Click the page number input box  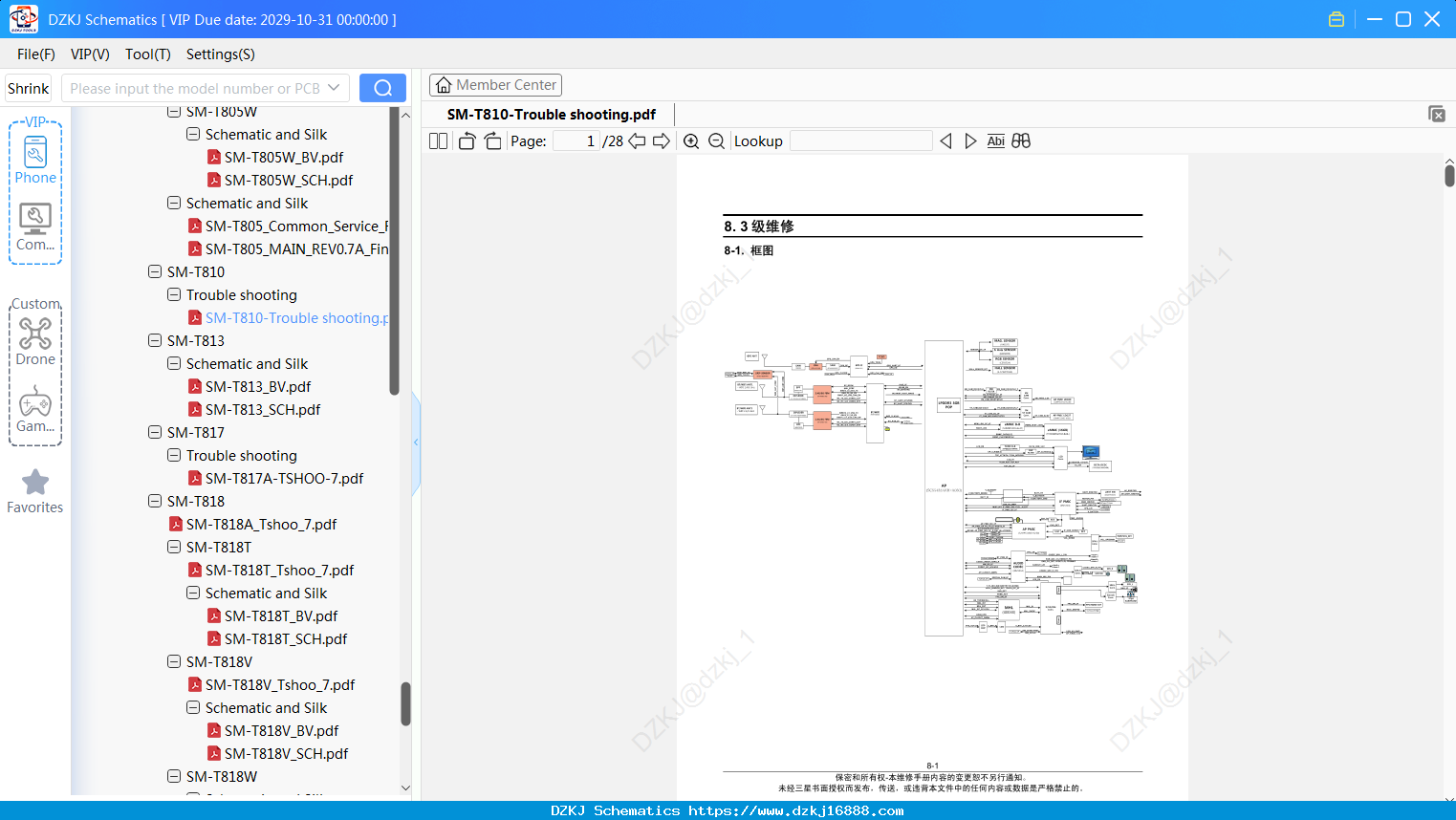coord(576,141)
